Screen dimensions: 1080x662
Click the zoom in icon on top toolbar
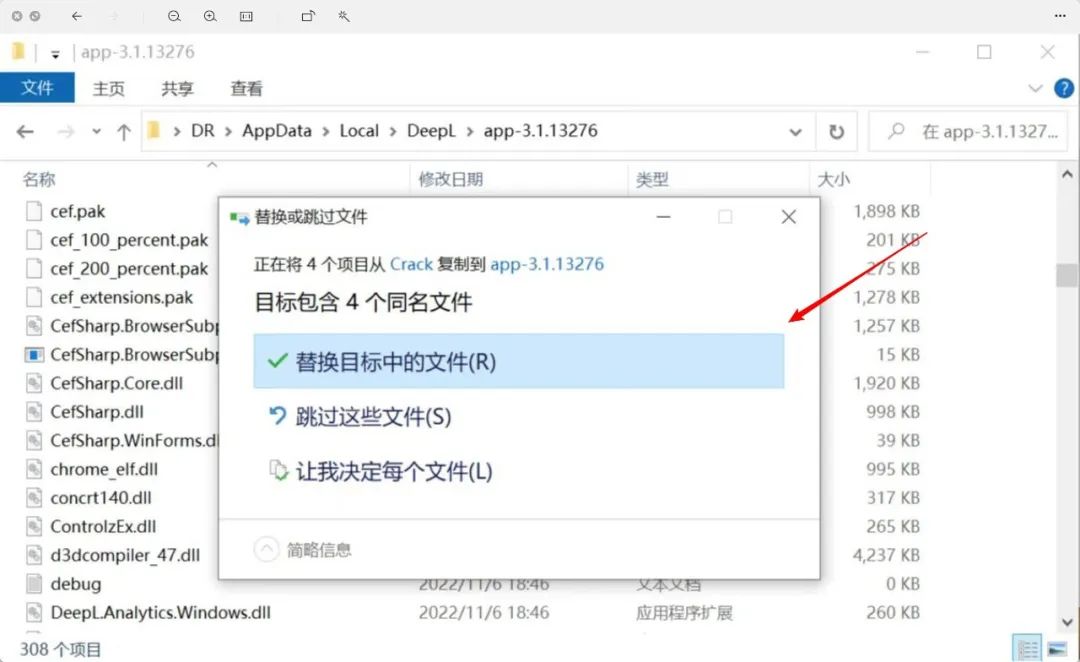pyautogui.click(x=210, y=17)
